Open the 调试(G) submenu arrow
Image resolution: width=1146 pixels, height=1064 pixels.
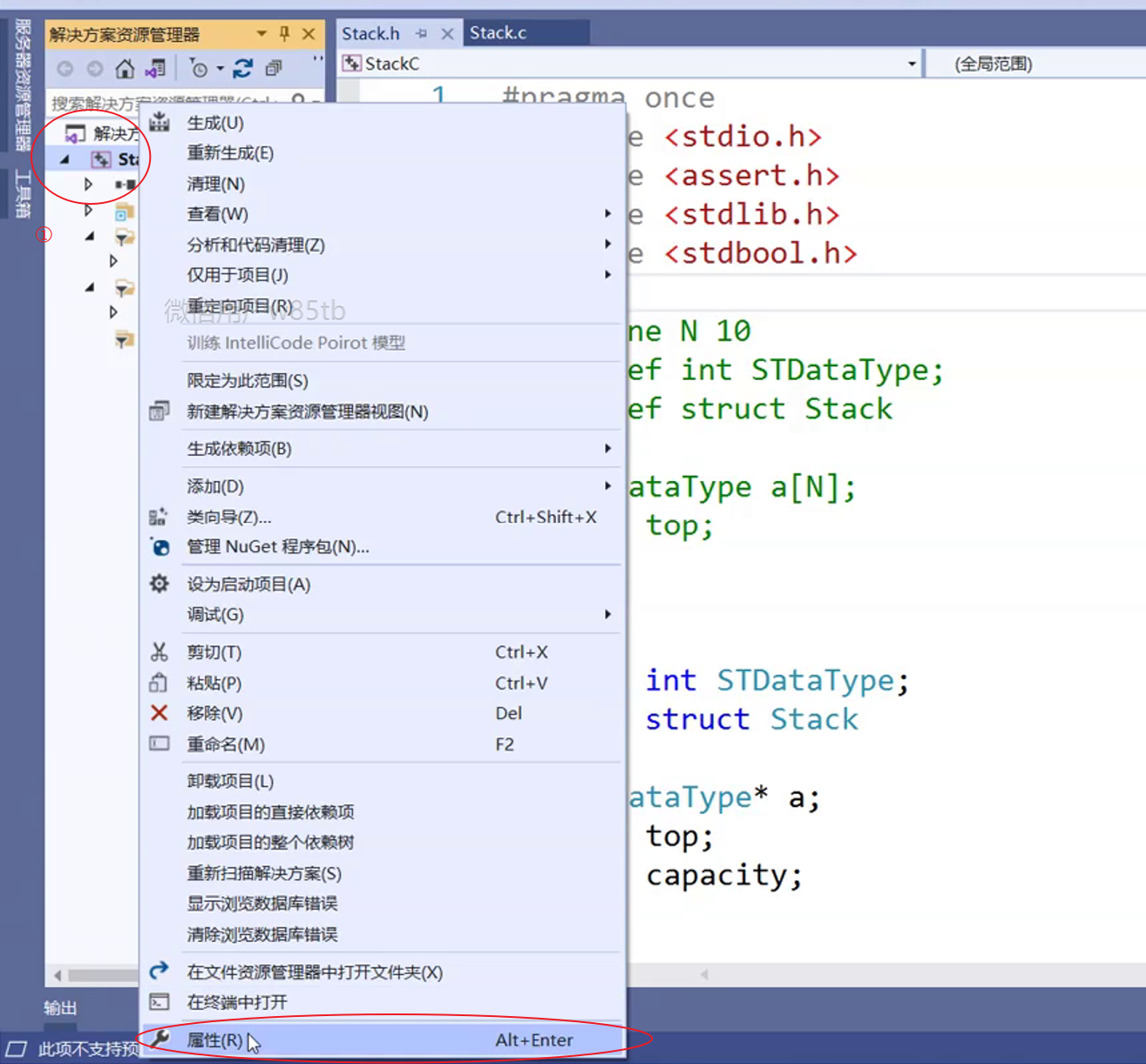click(607, 614)
